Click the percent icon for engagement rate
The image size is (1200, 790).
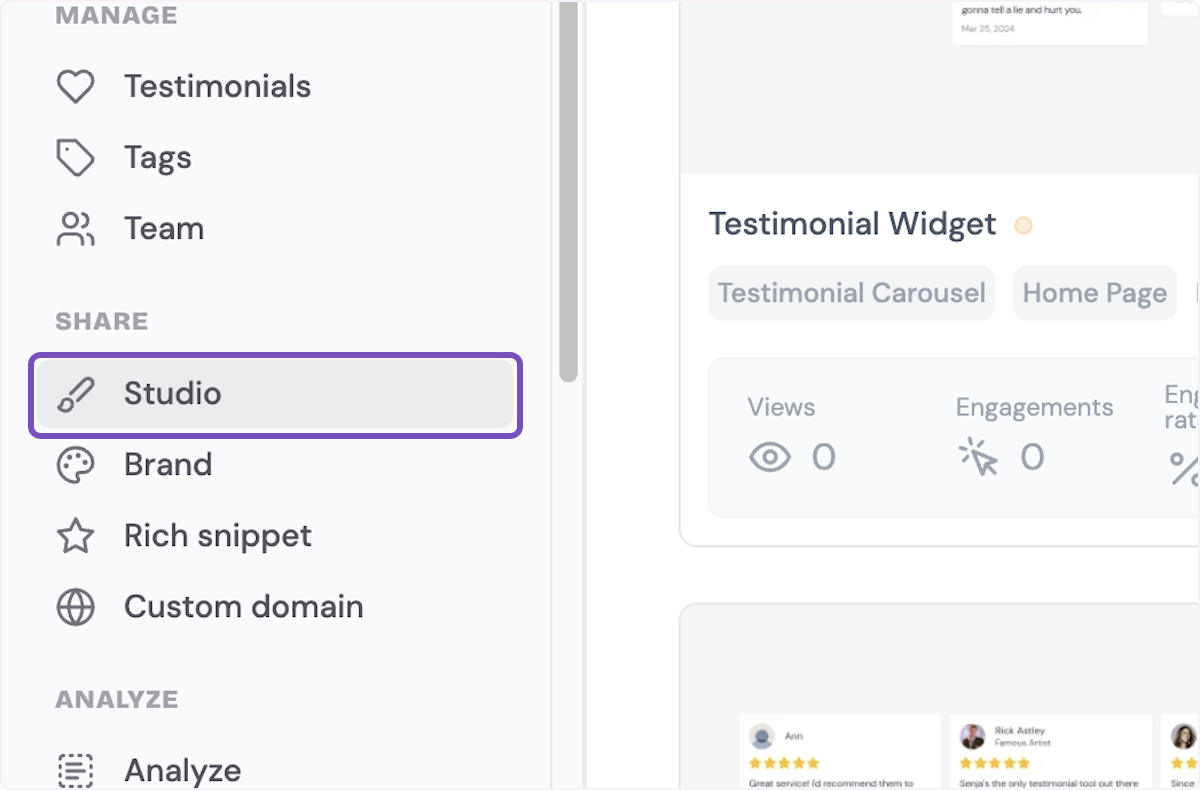point(1184,467)
